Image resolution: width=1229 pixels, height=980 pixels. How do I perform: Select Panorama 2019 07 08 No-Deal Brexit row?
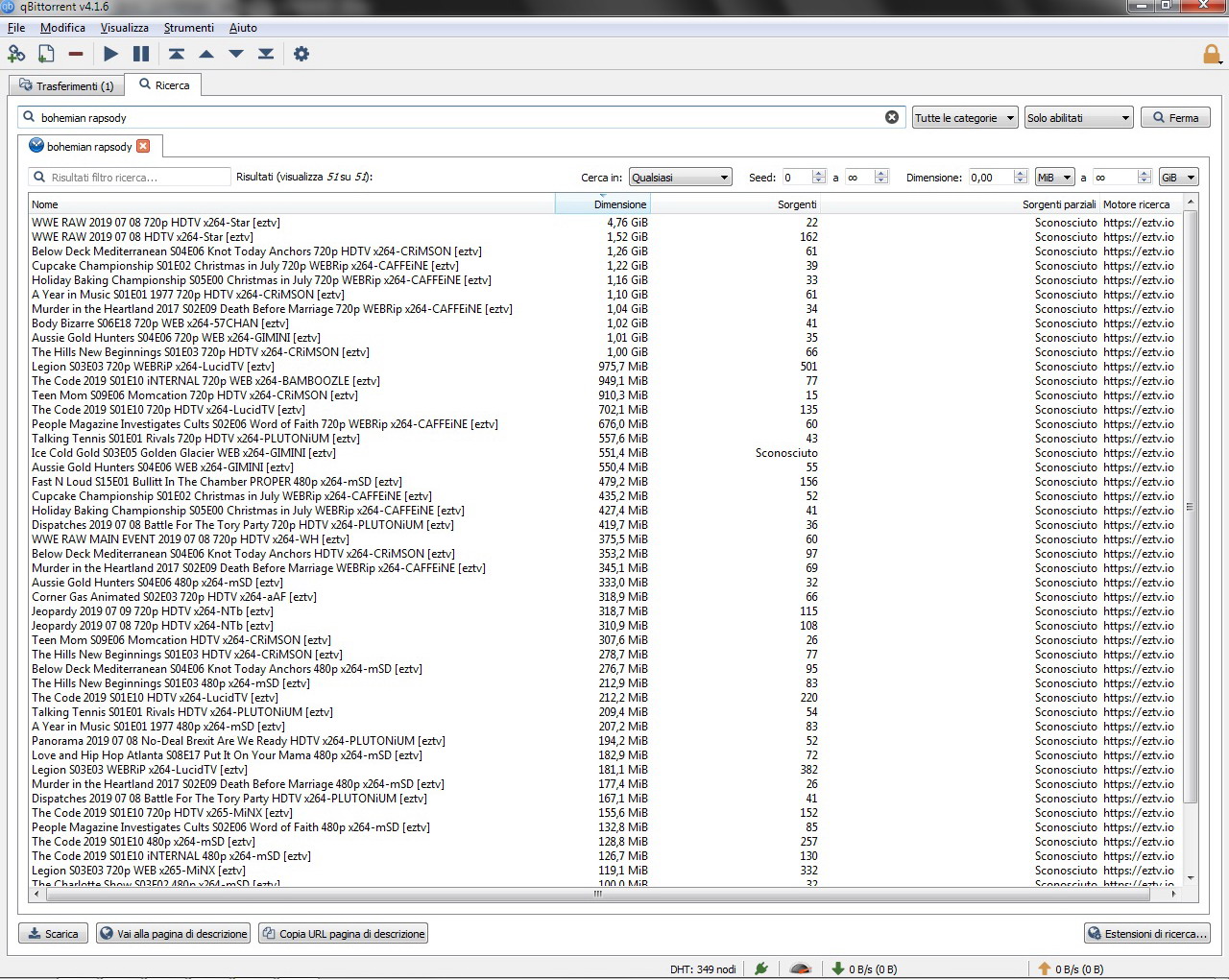tap(605, 741)
